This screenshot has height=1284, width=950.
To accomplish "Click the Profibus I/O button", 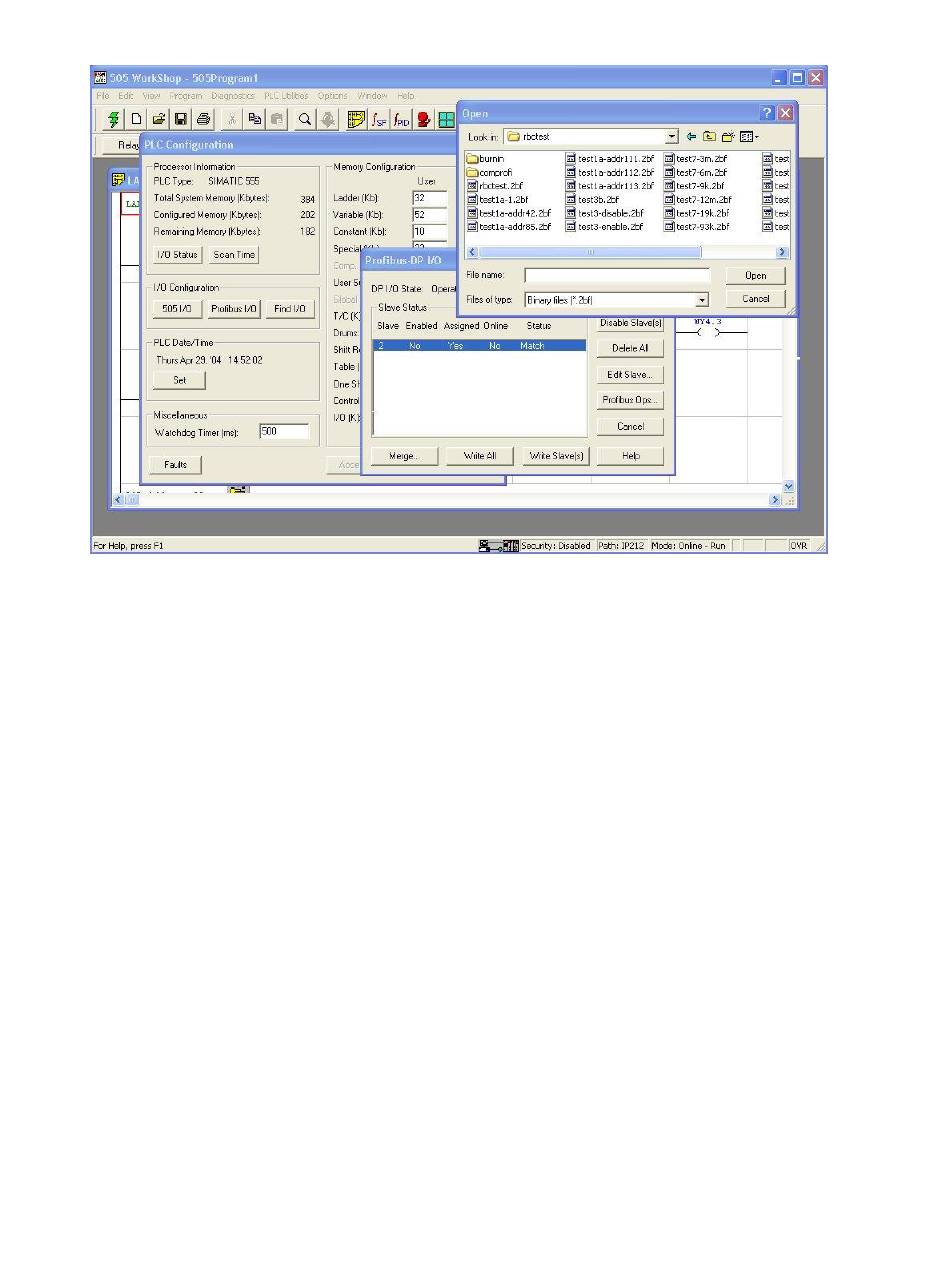I will tap(234, 309).
